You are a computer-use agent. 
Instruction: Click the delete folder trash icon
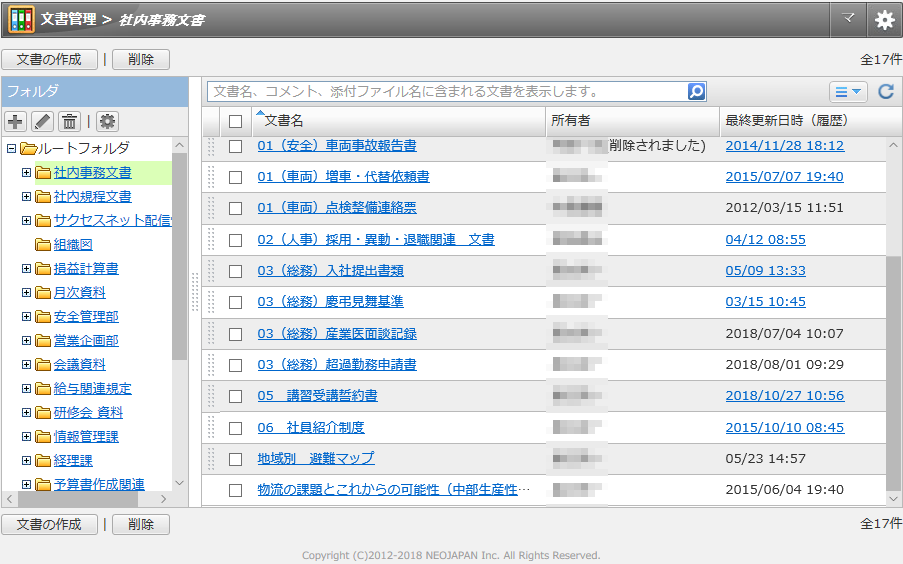tap(69, 121)
